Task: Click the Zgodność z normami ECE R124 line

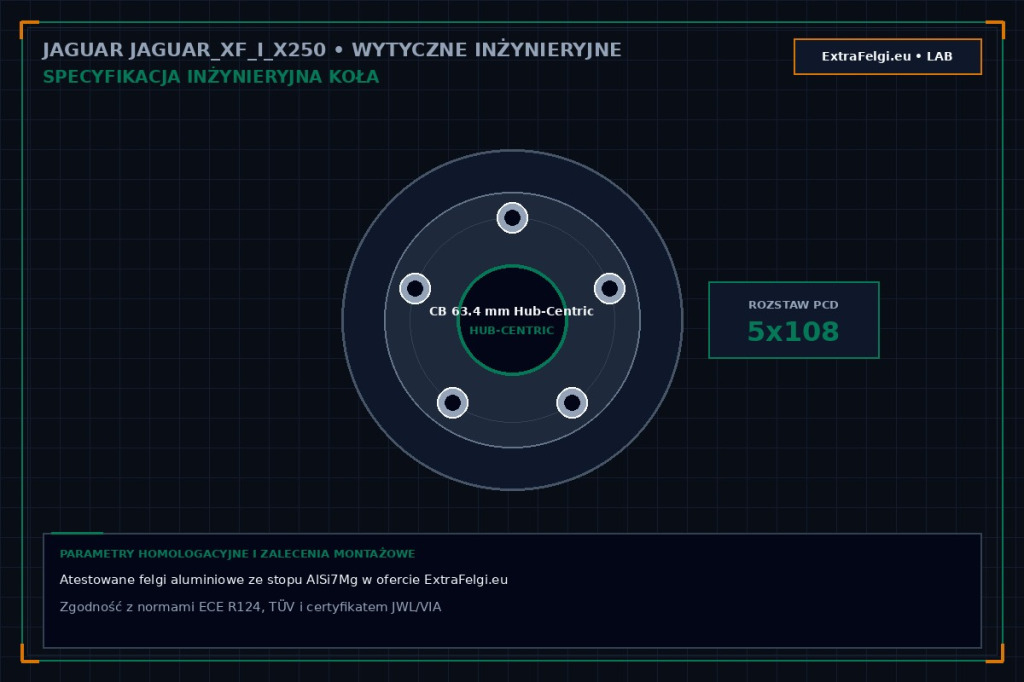Action: [x=250, y=607]
